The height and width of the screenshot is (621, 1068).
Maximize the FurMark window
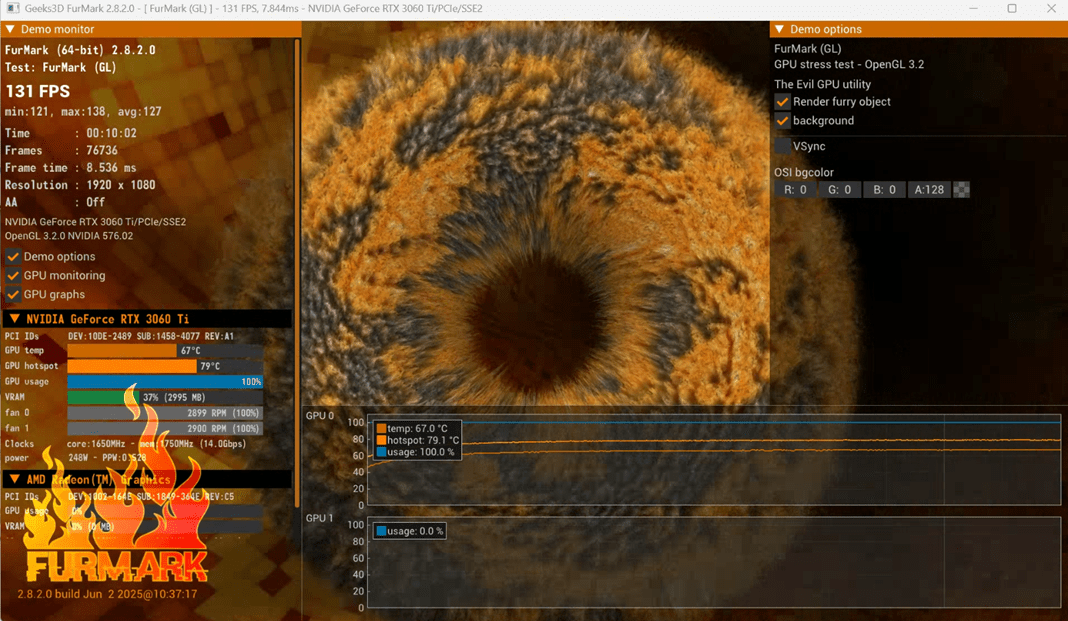click(x=1012, y=8)
